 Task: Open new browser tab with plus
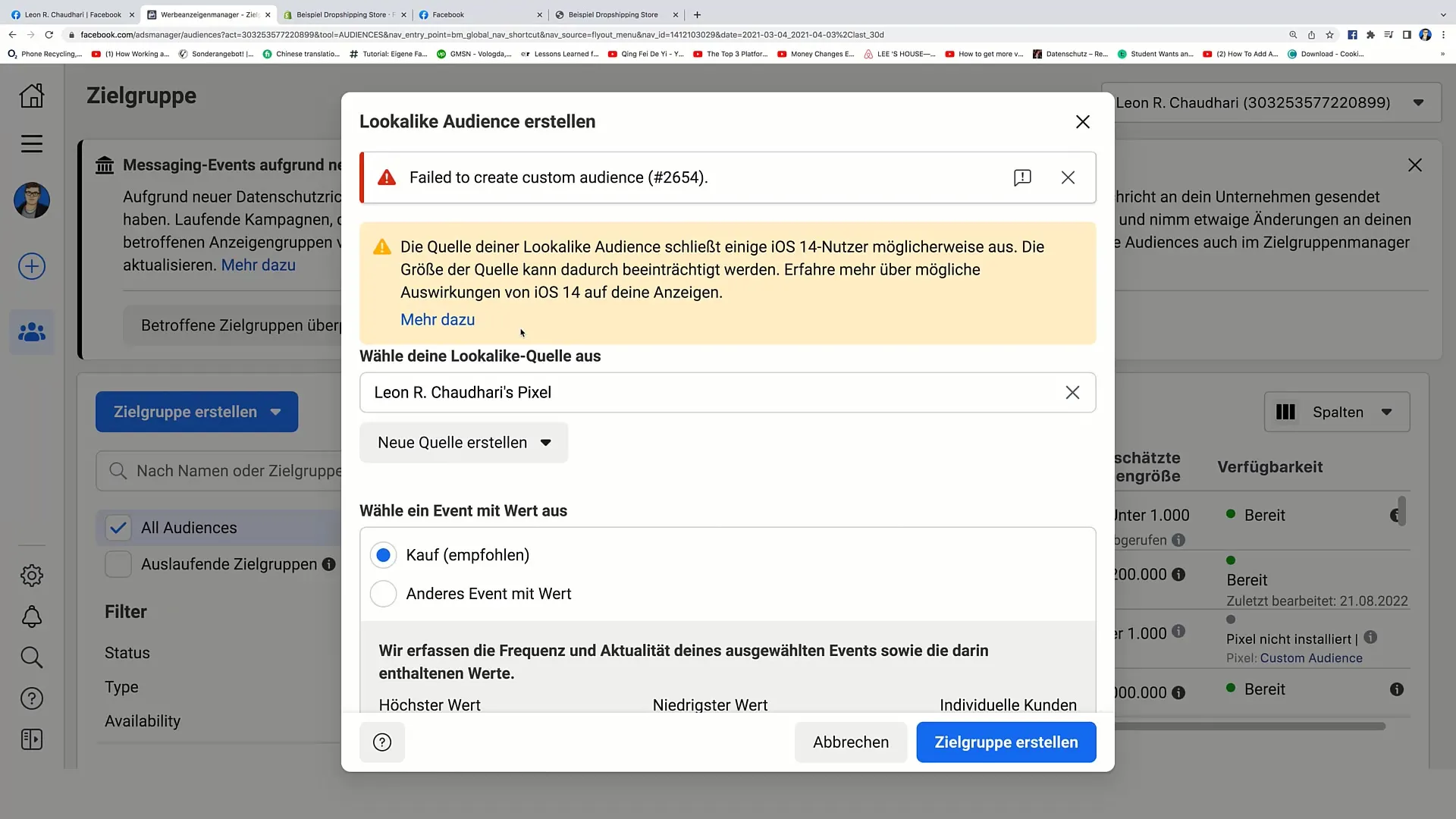tap(697, 14)
